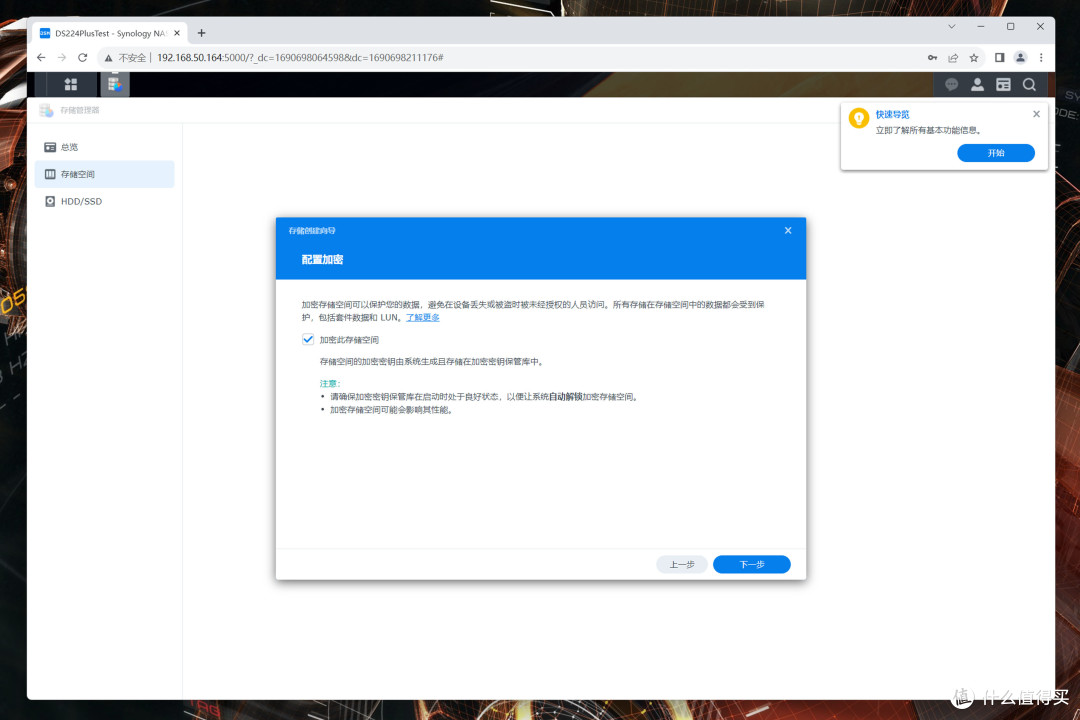
Task: Open user options with the person icon
Action: click(x=977, y=84)
